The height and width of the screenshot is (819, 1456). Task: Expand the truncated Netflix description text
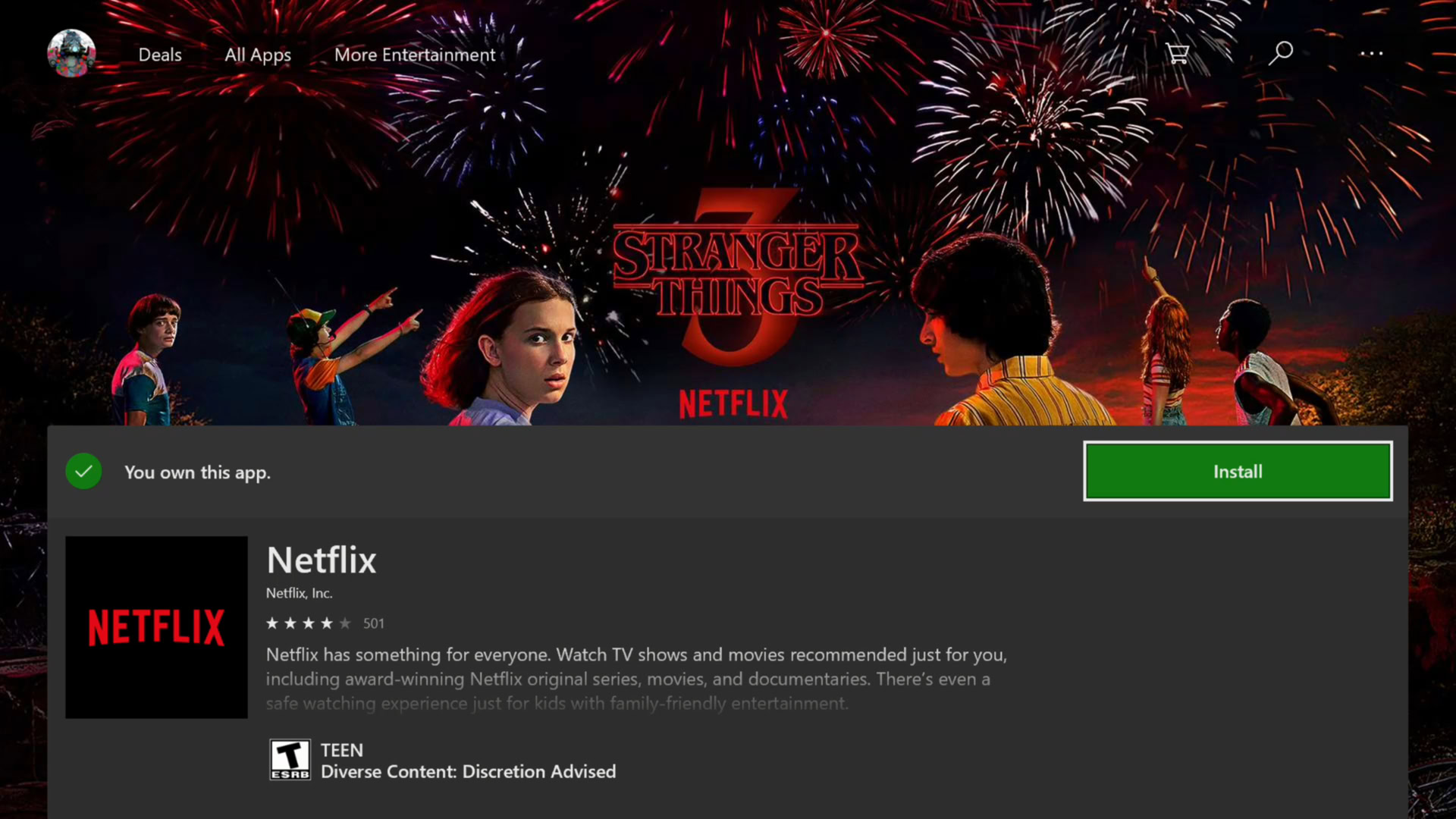[636, 679]
